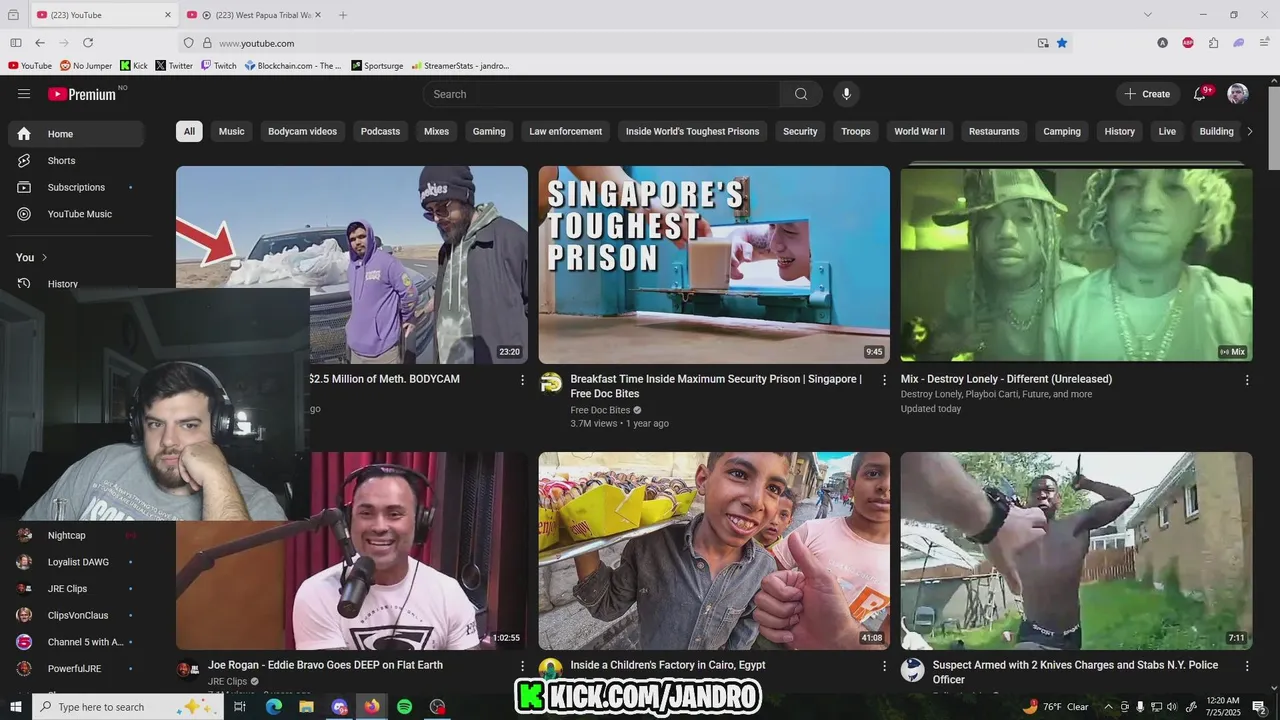Show more category chips with right arrow
1280x720 pixels.
coord(1249,131)
